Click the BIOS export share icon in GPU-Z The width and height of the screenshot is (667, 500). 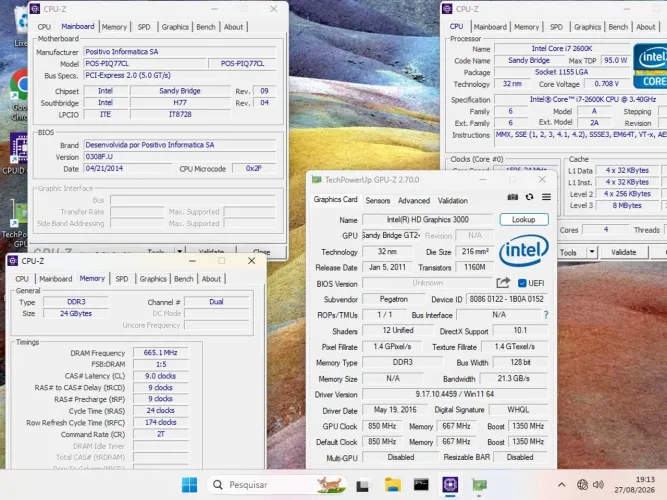point(503,283)
